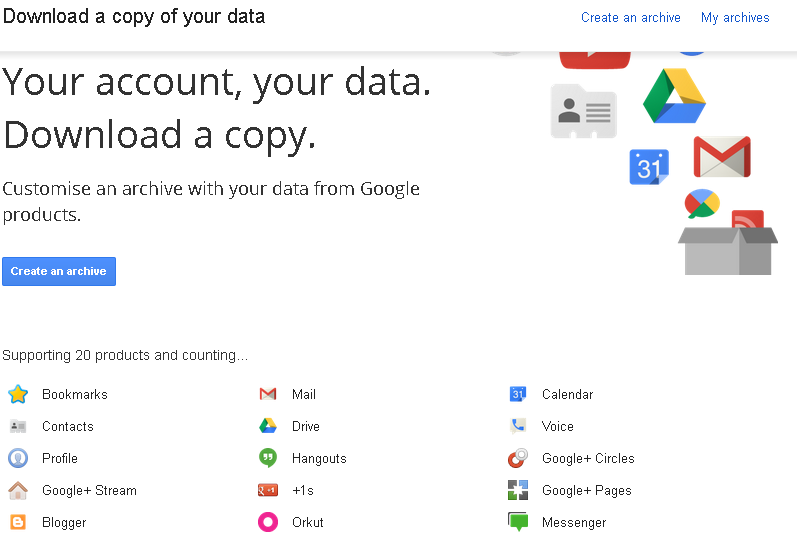Click the Gmail Mail envelope icon in list
Viewport: 811px width, 541px height.
click(268, 394)
